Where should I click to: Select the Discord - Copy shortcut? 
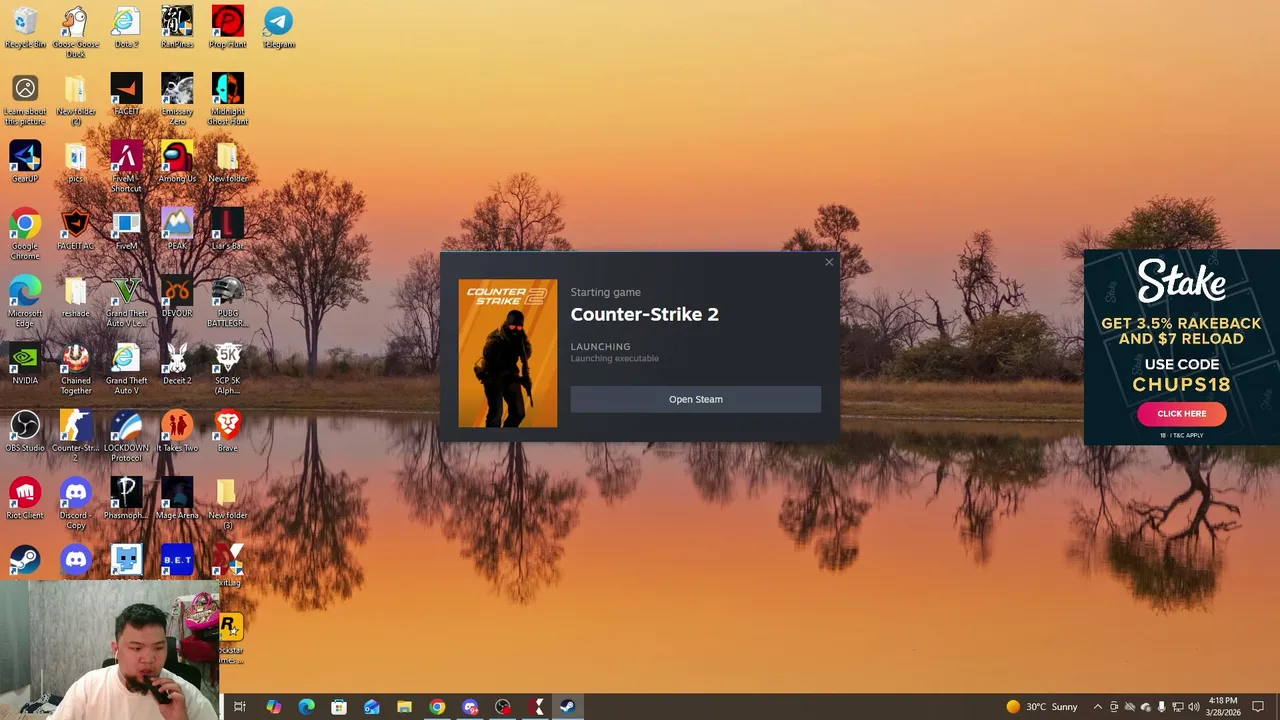point(76,503)
